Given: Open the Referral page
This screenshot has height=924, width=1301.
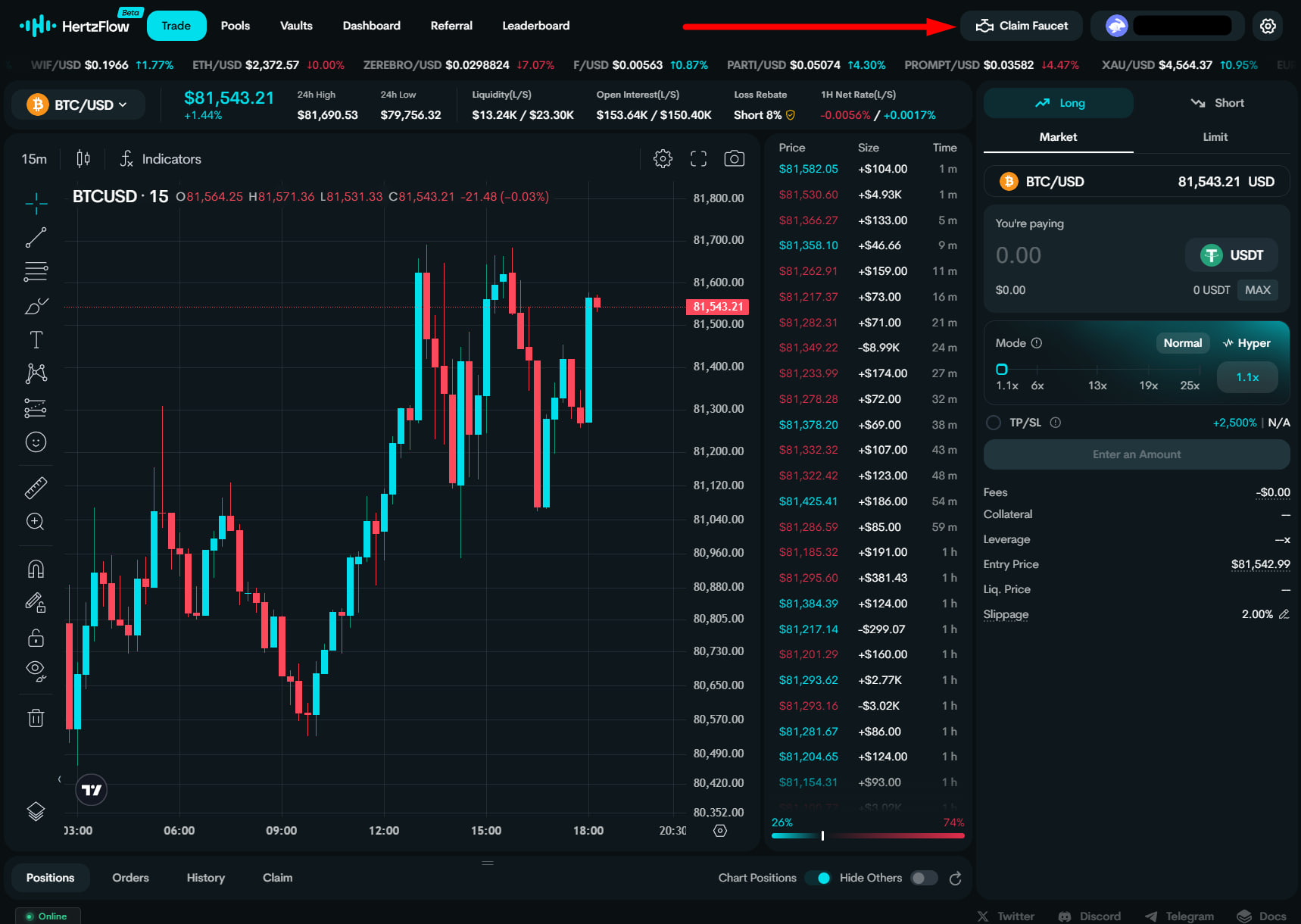Looking at the screenshot, I should (451, 26).
